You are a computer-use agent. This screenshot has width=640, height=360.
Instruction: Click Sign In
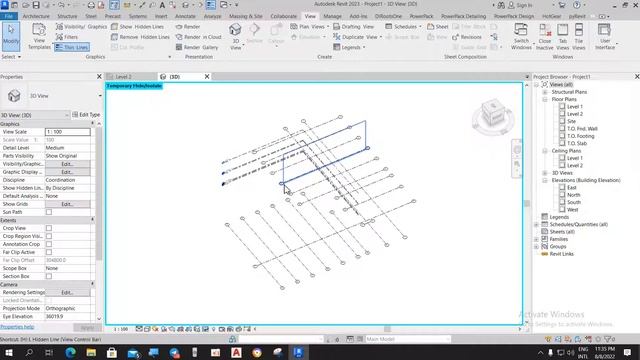point(520,5)
